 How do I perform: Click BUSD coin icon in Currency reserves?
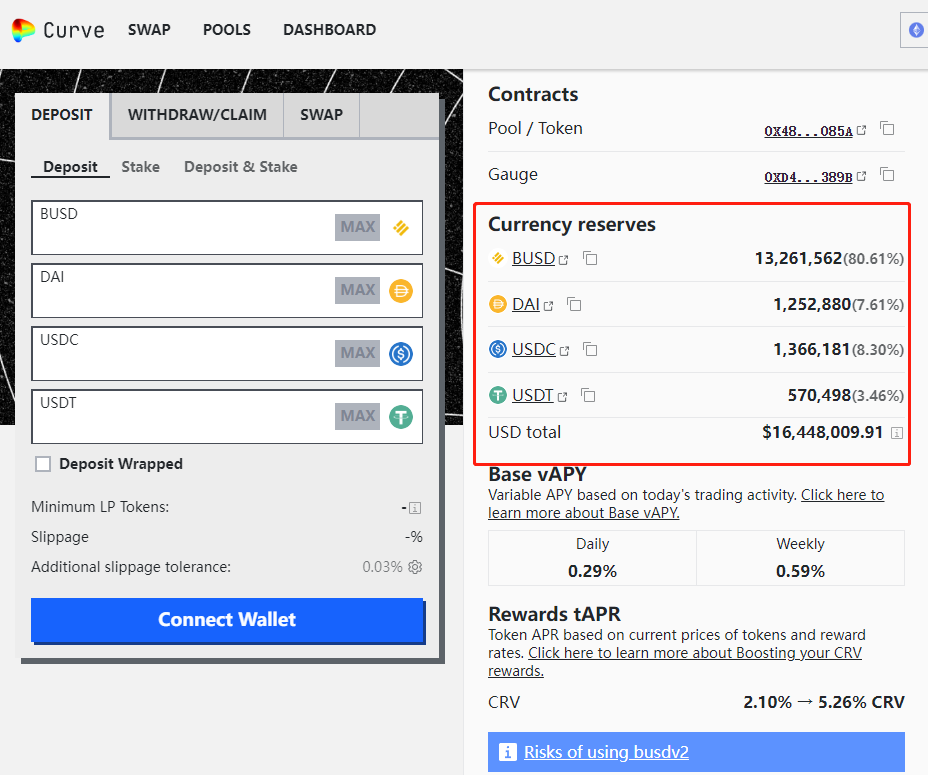pyautogui.click(x=498, y=258)
